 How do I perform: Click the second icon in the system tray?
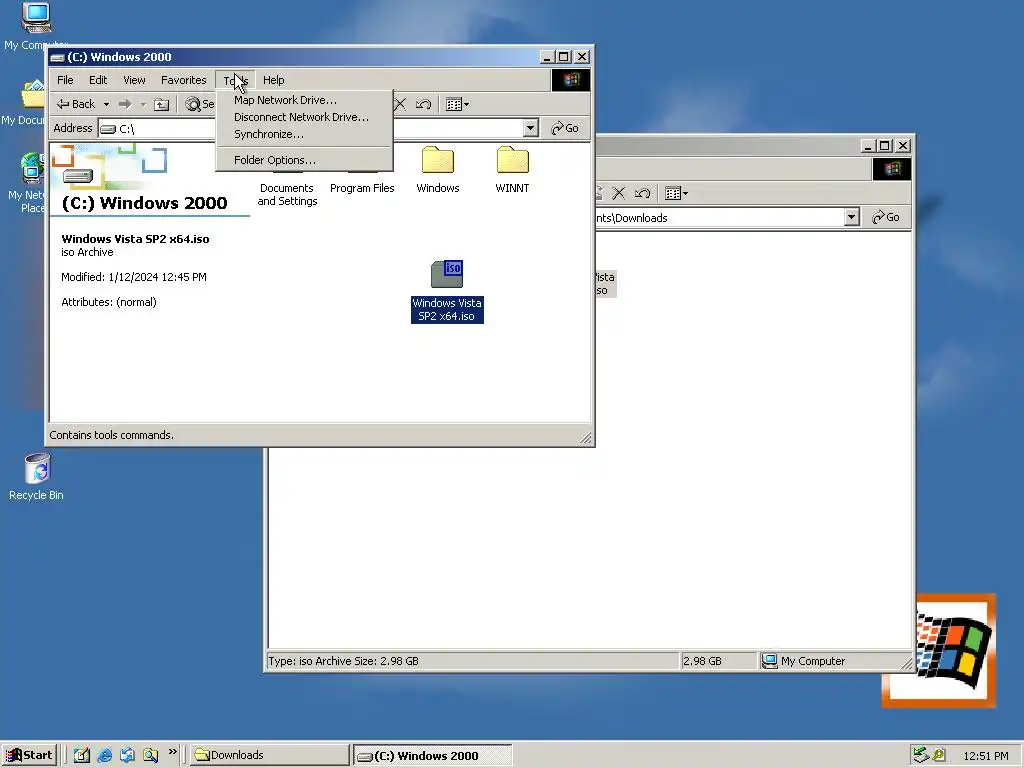pos(939,755)
